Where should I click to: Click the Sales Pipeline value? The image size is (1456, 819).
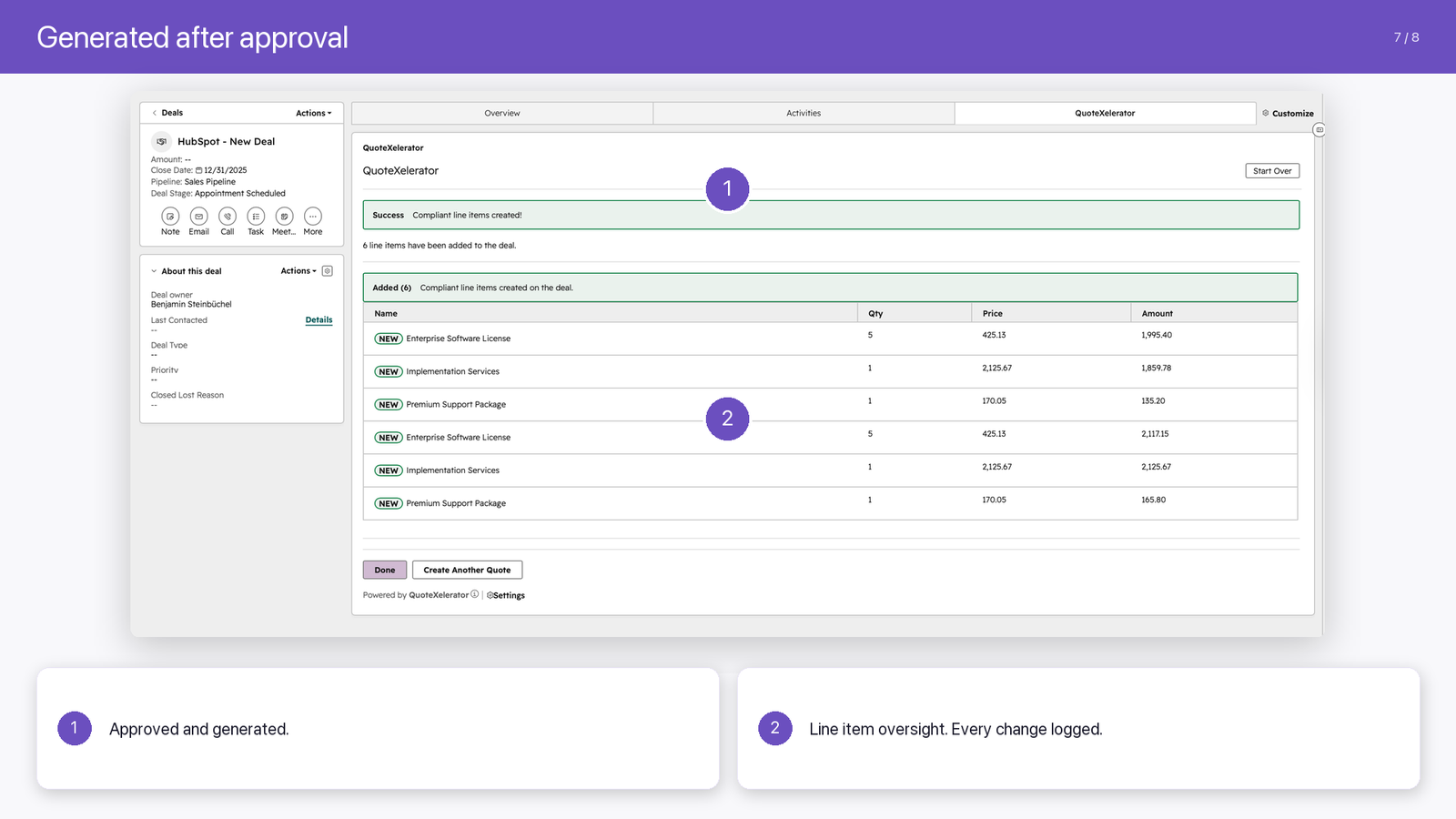[x=210, y=182]
